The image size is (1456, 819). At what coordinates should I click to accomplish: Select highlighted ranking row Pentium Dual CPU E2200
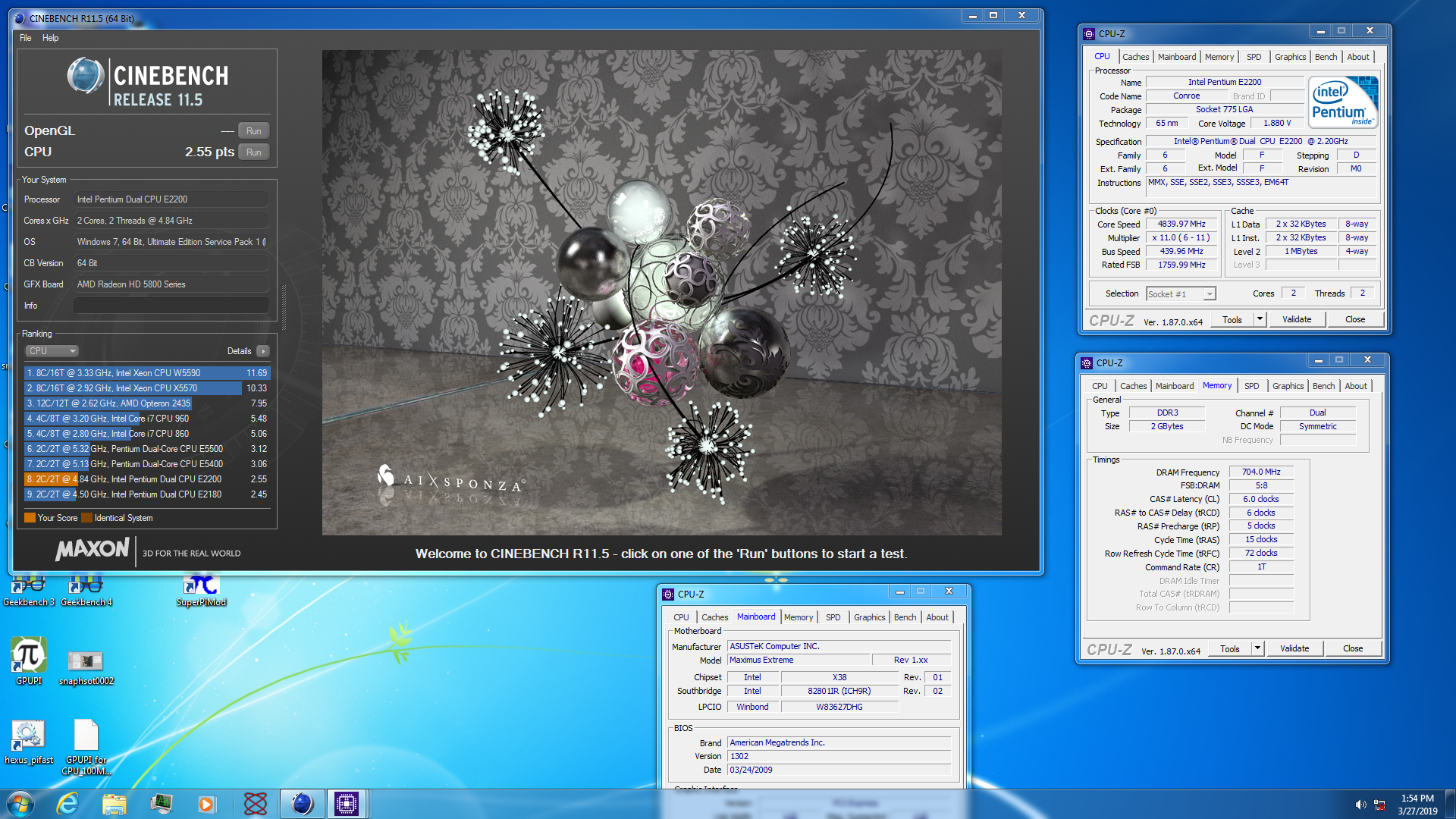coord(147,479)
